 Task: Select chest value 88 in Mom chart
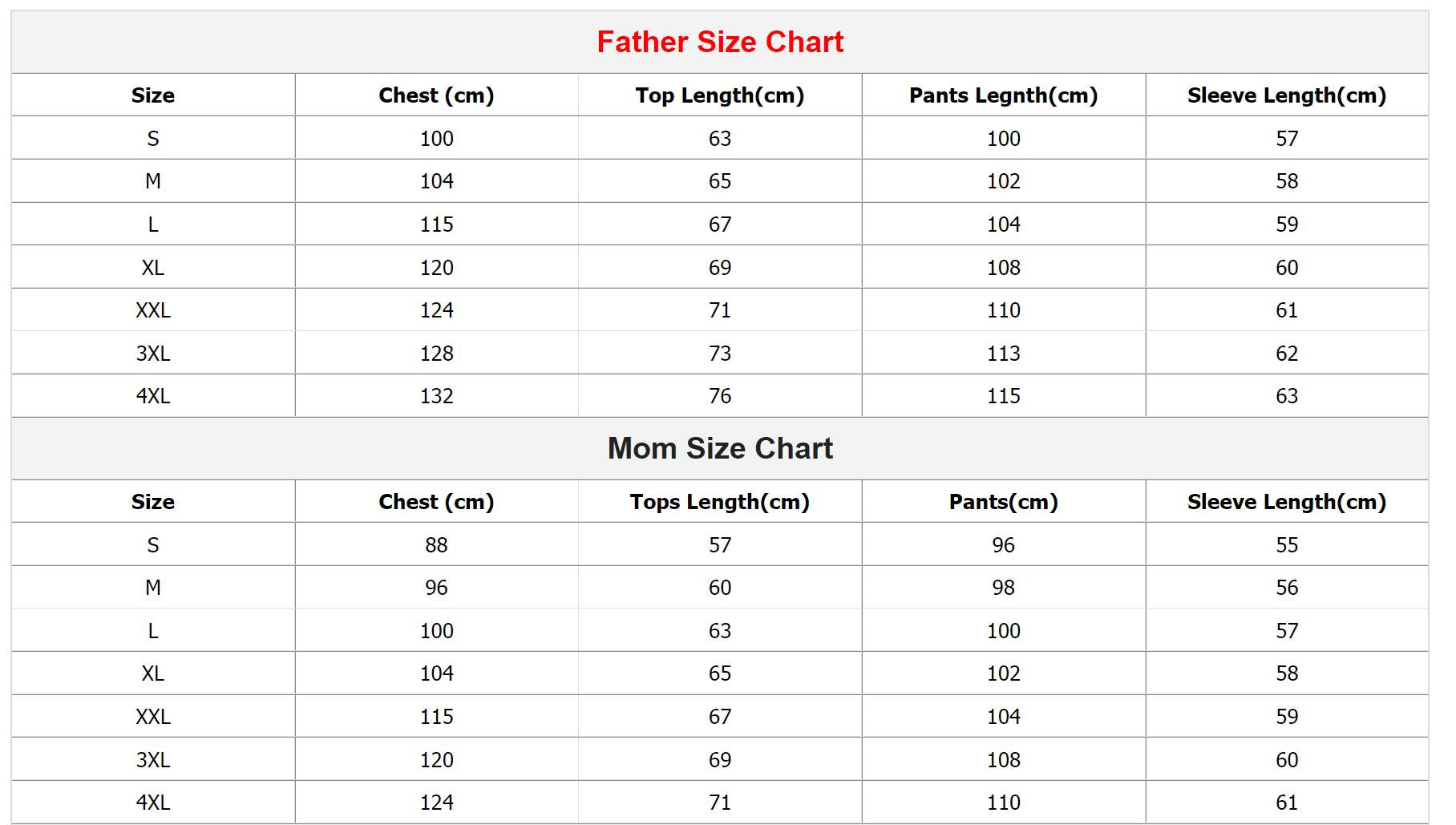pyautogui.click(x=436, y=545)
